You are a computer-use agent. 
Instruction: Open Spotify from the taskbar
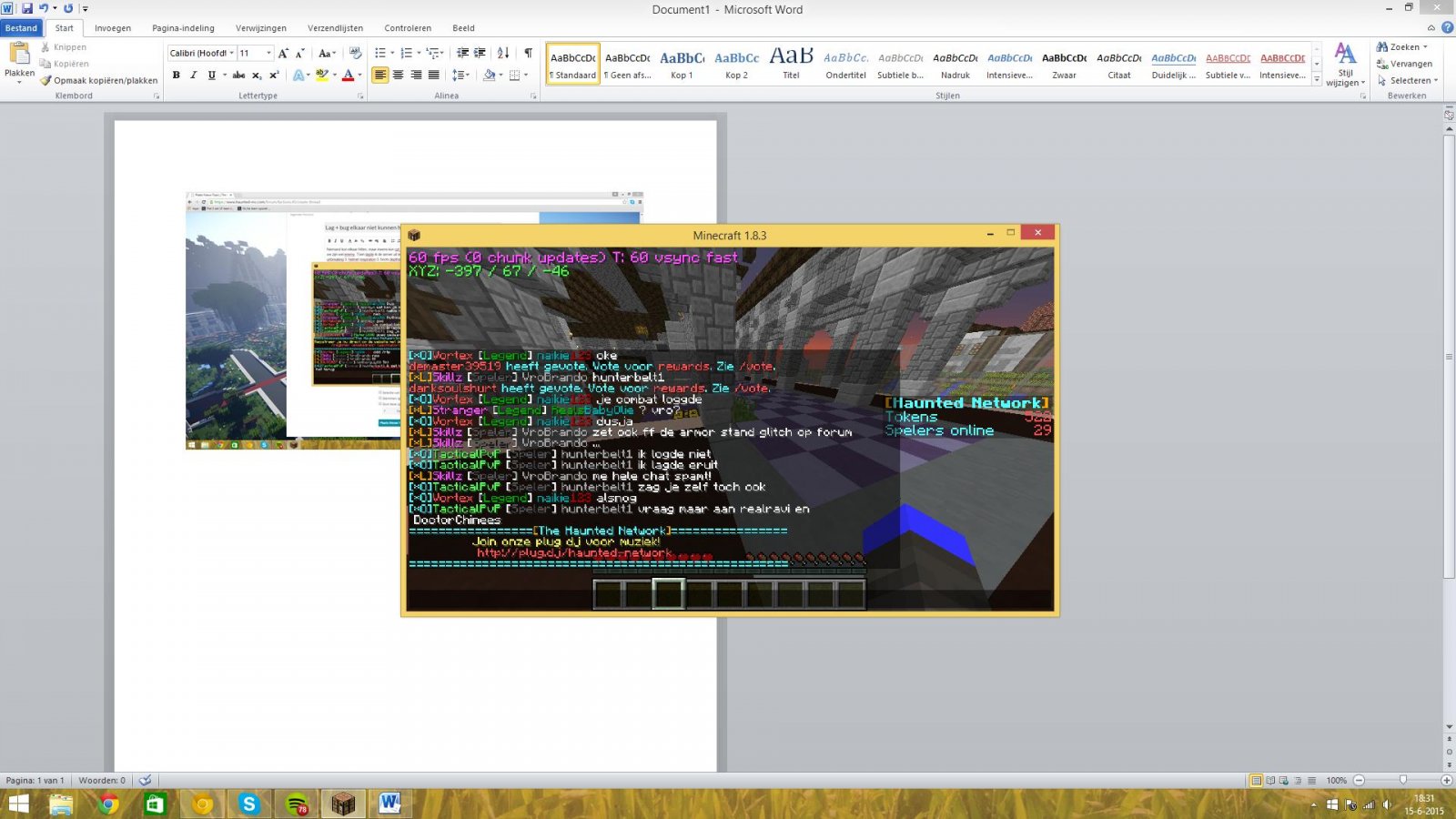[x=297, y=804]
